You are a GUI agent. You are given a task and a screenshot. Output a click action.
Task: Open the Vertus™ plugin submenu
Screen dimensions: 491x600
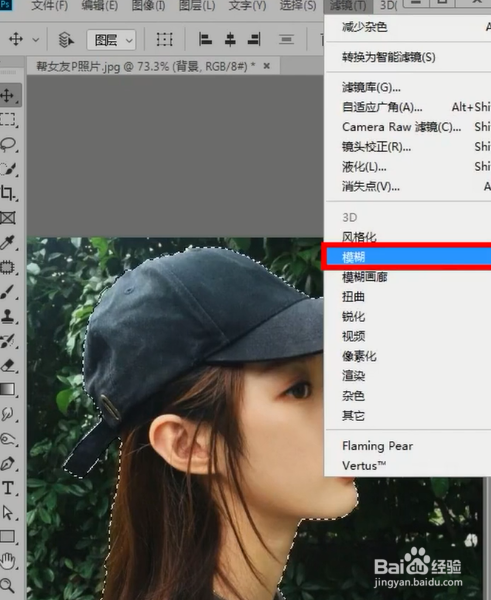[408, 466]
